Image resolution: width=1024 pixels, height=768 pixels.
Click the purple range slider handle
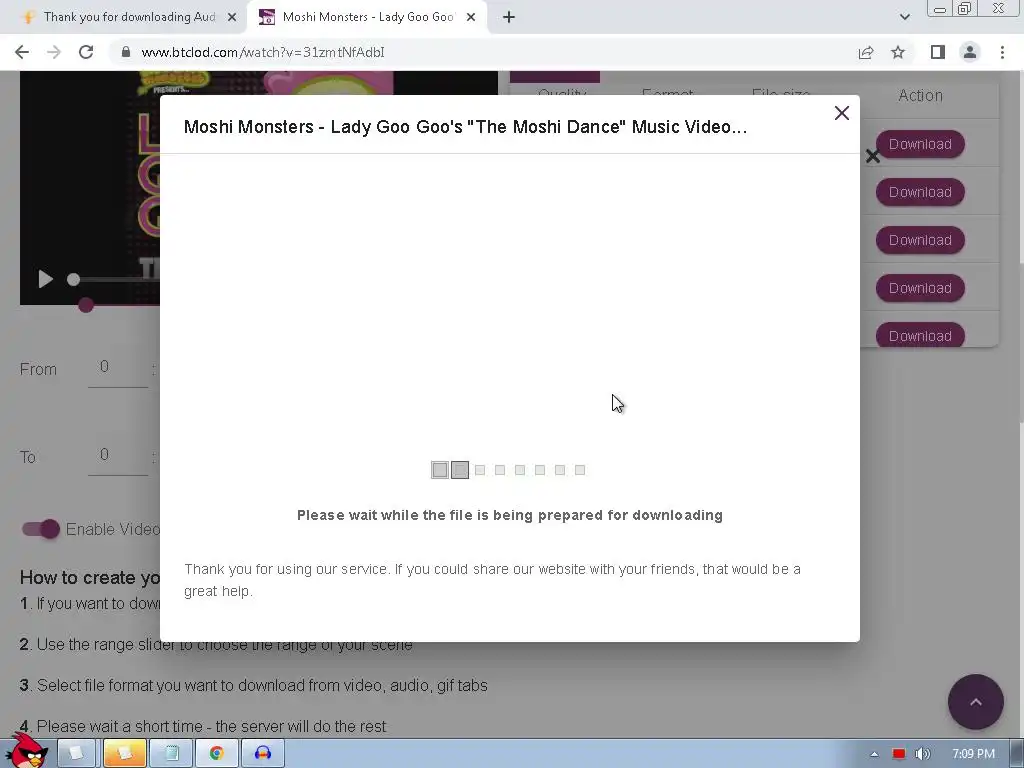coord(86,305)
